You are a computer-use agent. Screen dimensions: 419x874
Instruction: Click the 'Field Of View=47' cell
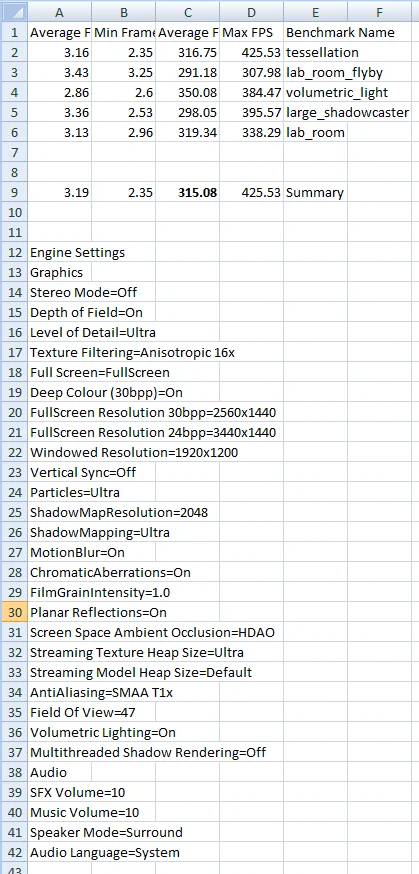pos(82,712)
